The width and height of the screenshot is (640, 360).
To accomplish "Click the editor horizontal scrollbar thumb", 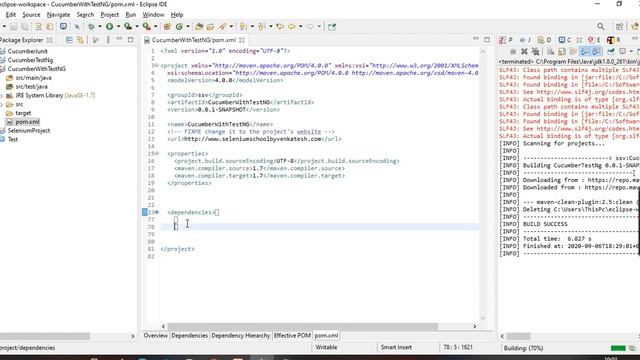I will [x=302, y=327].
